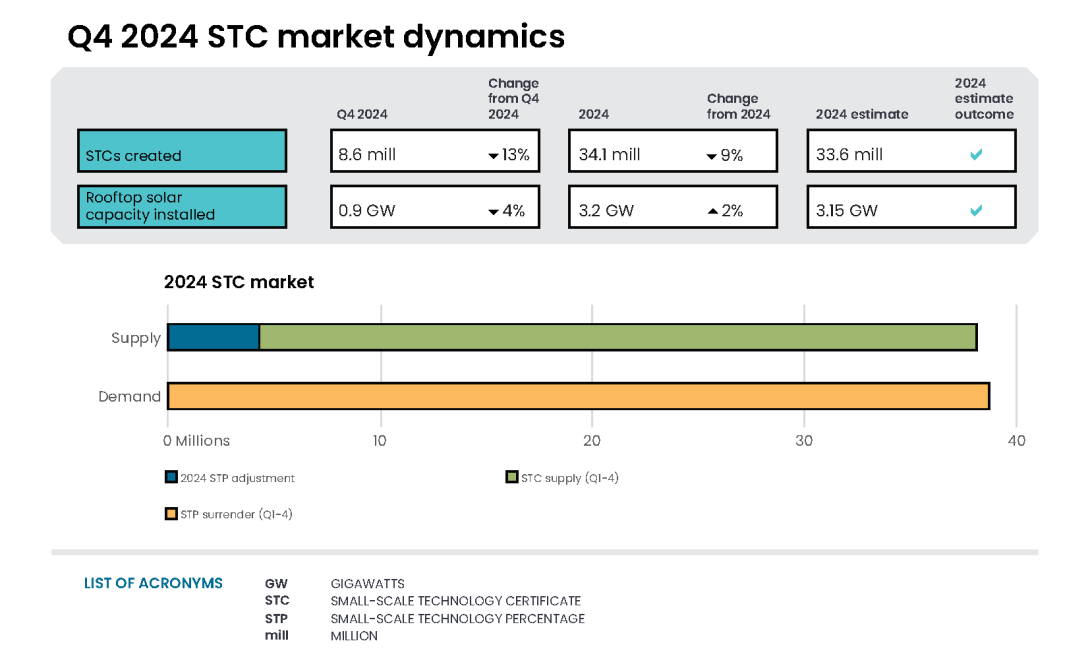
Task: Click the down arrow beside 4% change
Action: coord(493,212)
